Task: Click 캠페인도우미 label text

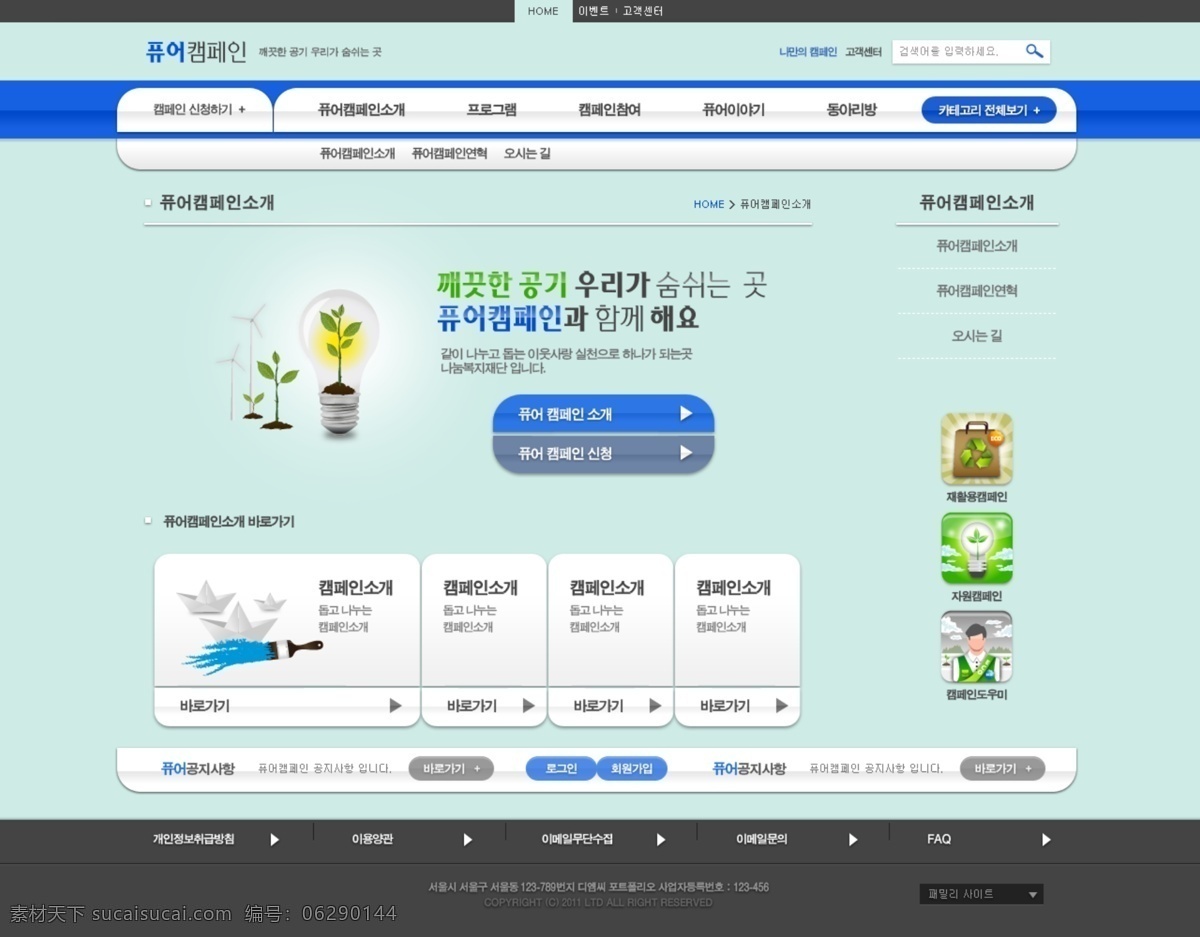Action: point(976,695)
